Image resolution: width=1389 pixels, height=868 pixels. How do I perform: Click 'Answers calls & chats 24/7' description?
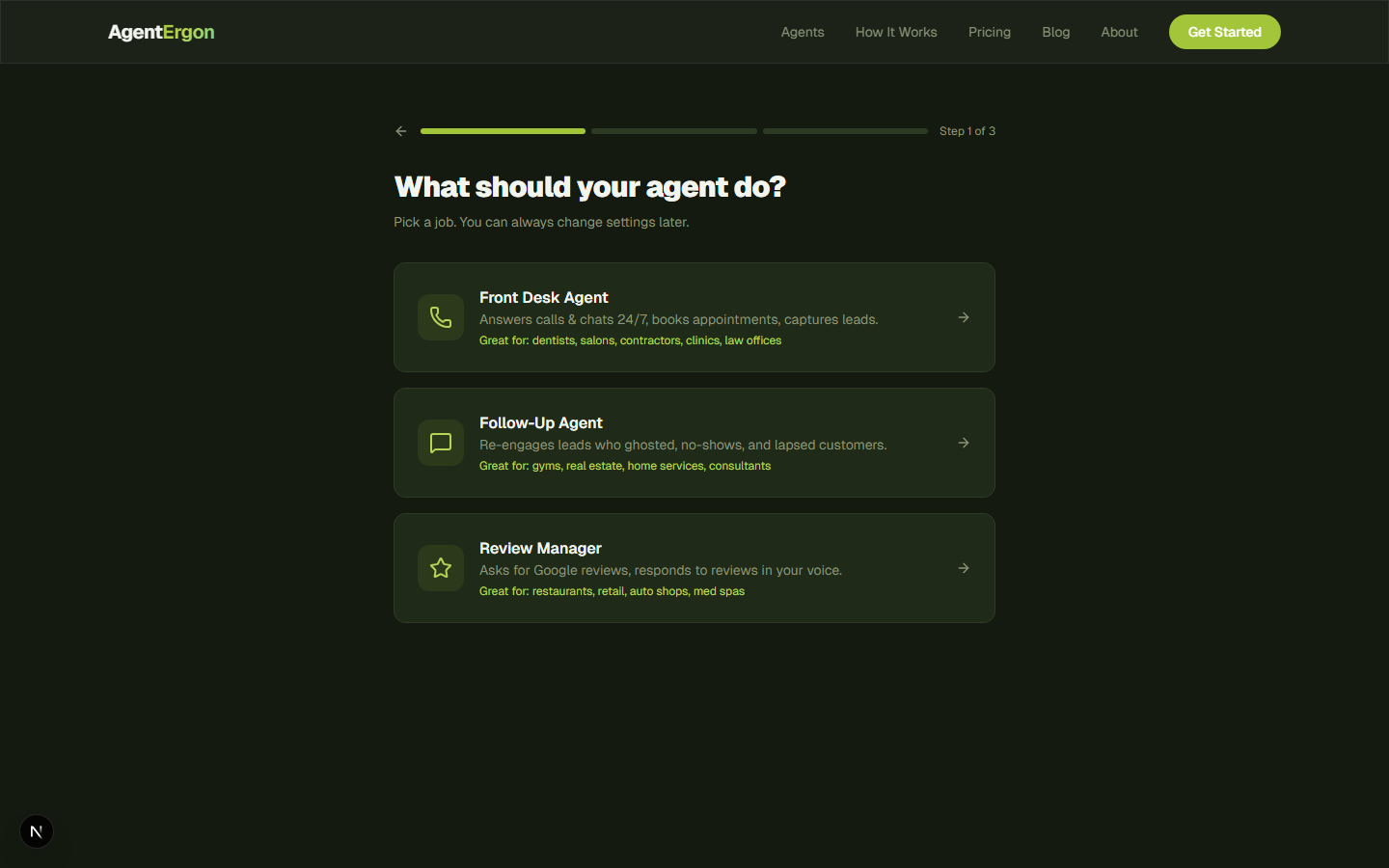coord(679,319)
